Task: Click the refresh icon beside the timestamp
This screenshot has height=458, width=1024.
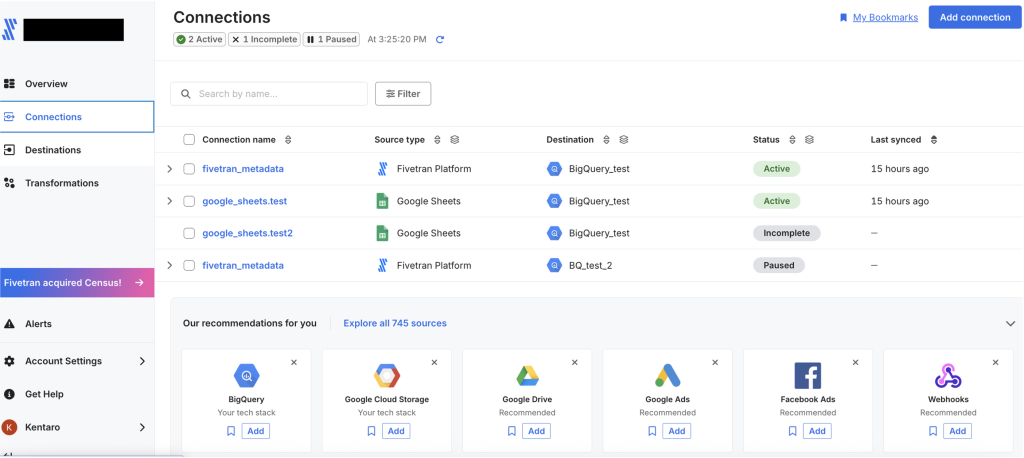Action: click(x=440, y=39)
